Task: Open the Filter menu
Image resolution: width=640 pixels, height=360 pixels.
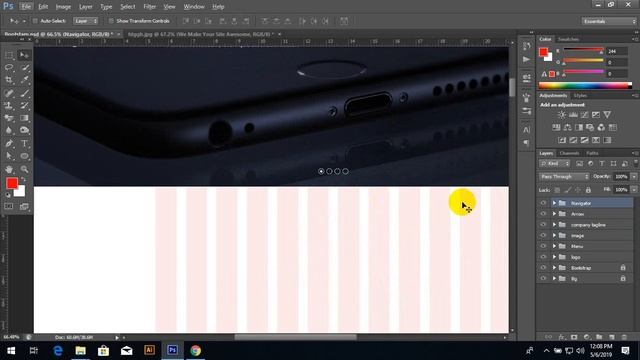Action: click(149, 7)
